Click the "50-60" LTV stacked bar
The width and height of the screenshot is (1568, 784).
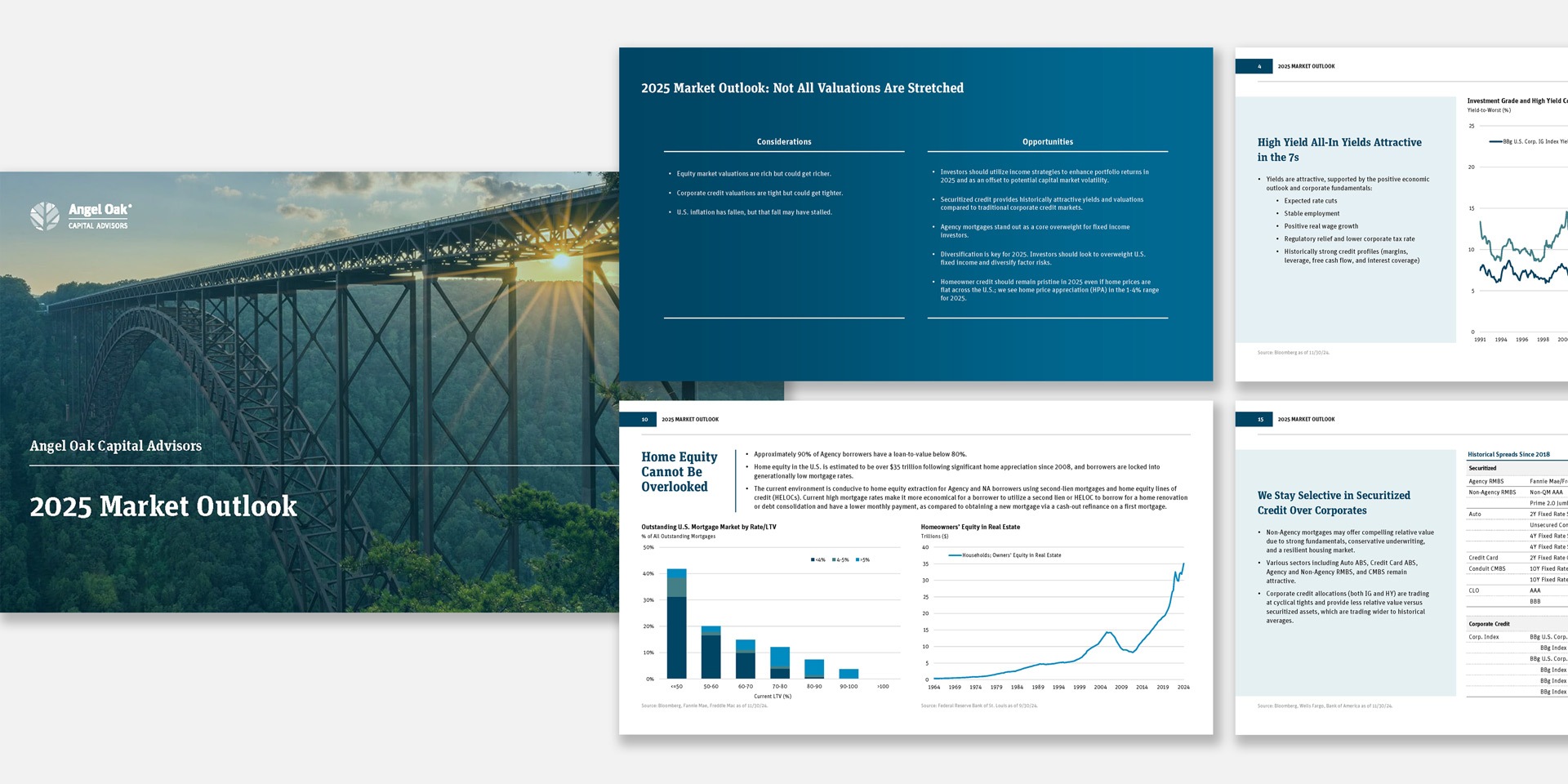point(711,653)
